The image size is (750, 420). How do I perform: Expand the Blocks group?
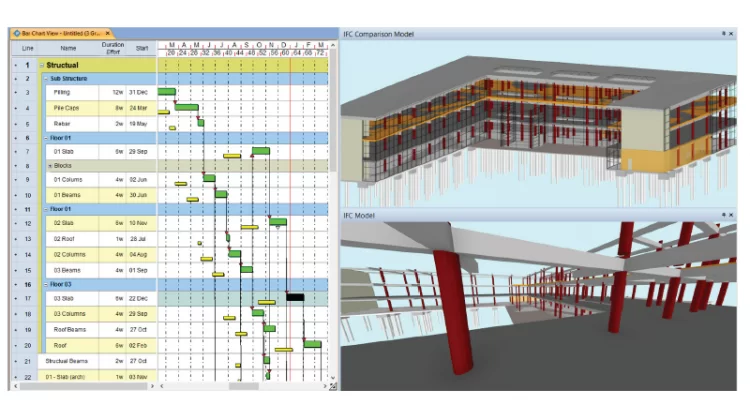click(x=49, y=166)
